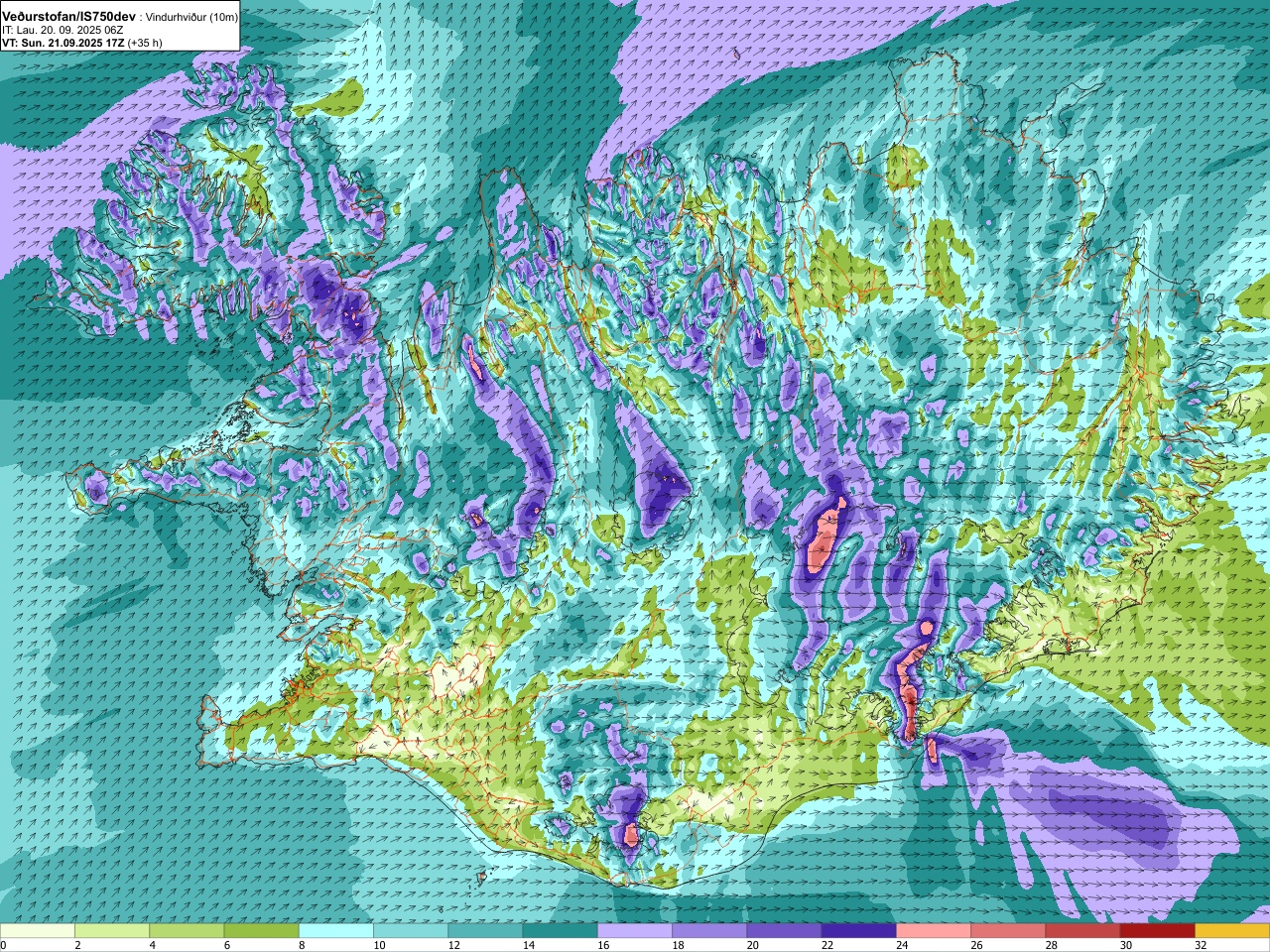Click the legend scale number 26

(976, 945)
